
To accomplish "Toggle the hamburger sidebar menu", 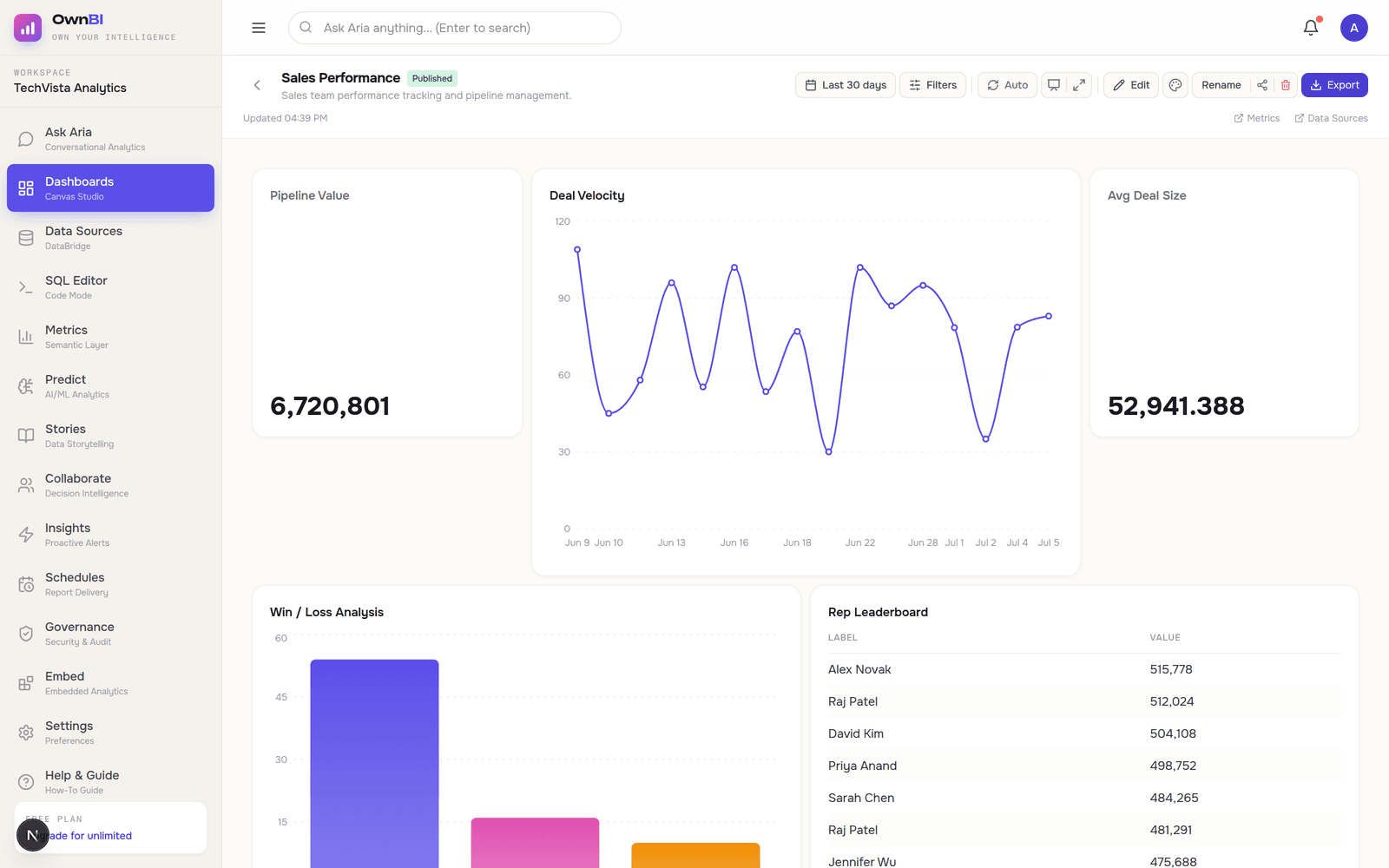I will pos(259,28).
